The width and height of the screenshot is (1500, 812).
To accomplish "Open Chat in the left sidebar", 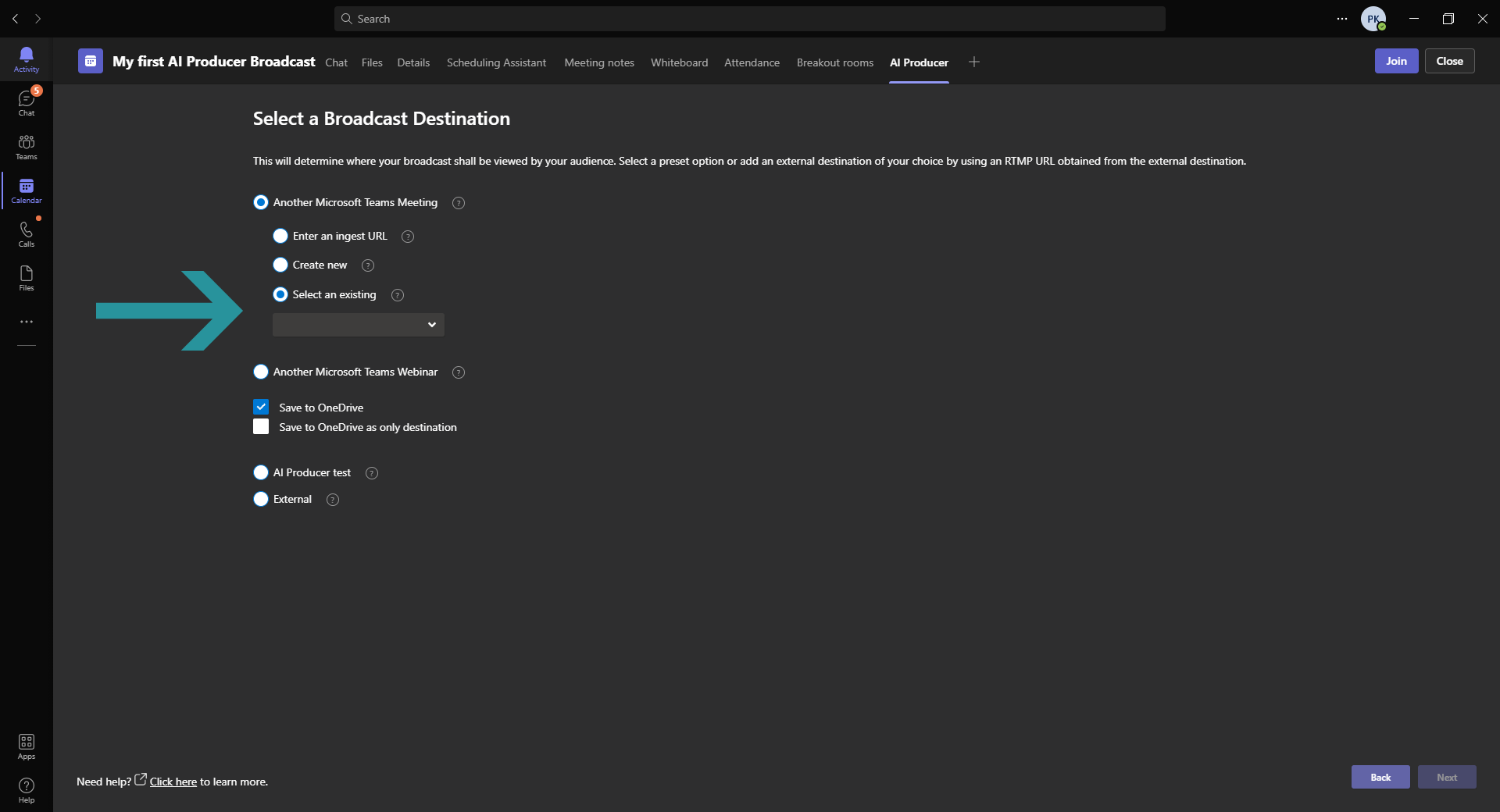I will [x=27, y=103].
